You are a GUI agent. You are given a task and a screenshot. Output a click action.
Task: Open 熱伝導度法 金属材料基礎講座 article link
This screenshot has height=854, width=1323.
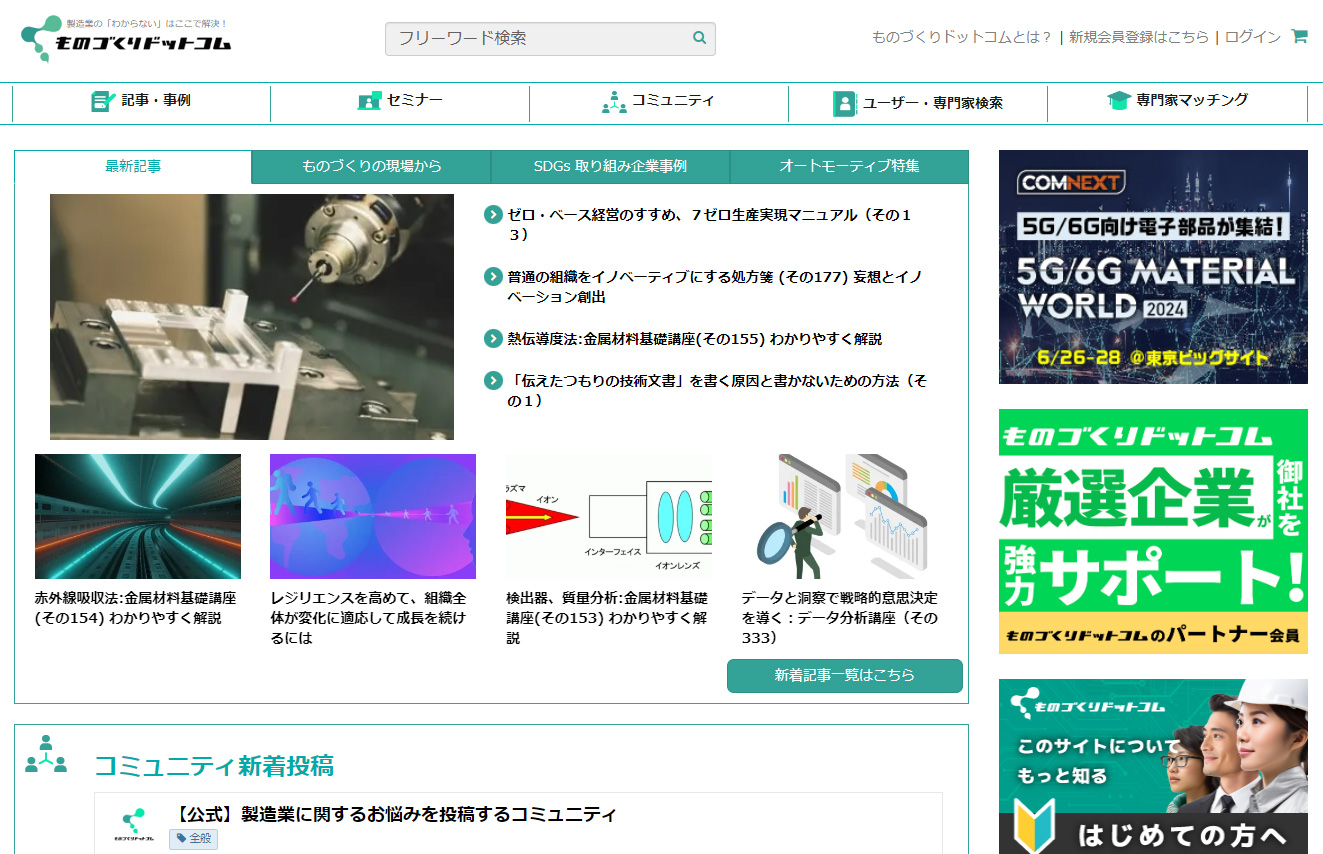pos(694,339)
